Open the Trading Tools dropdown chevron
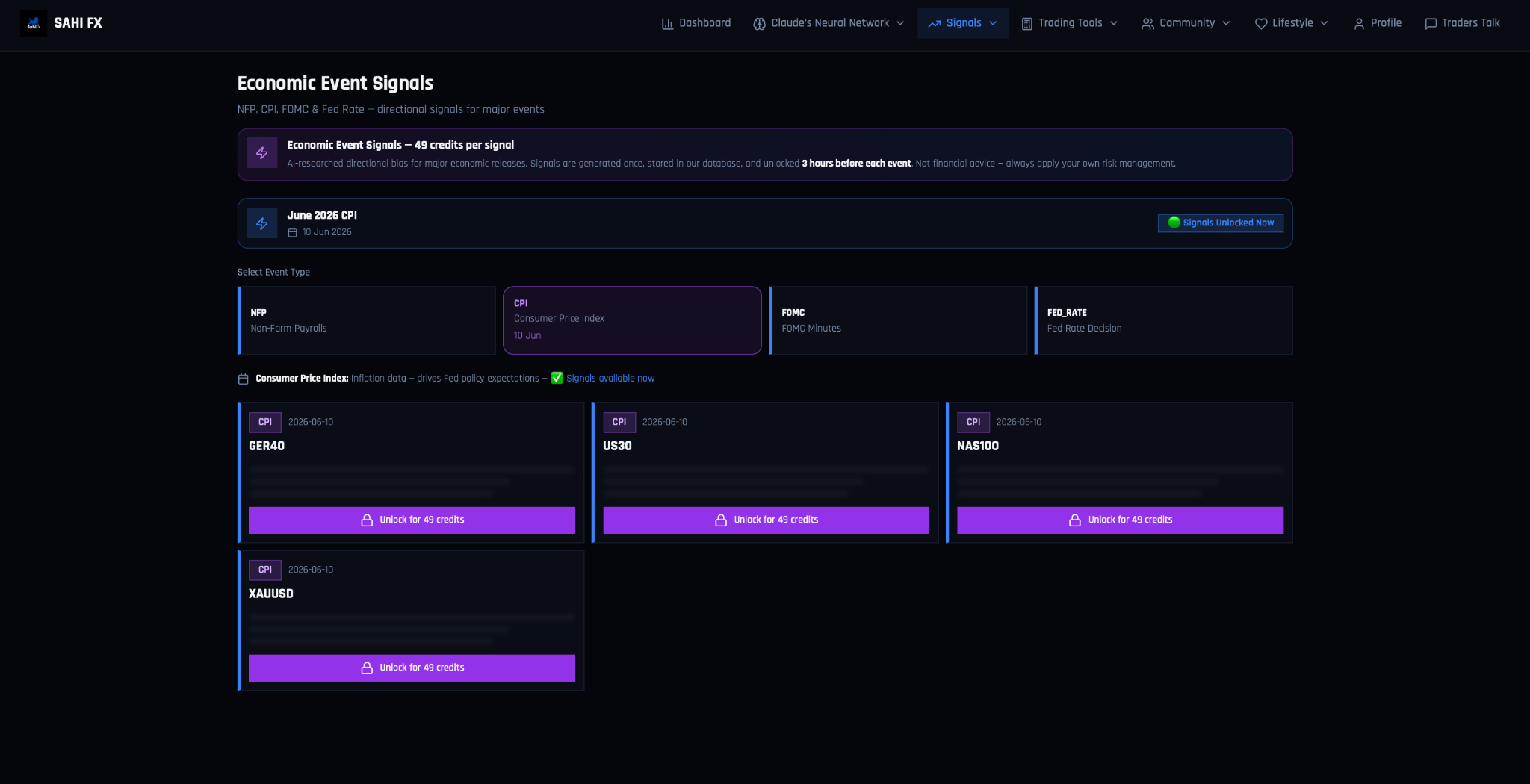Image resolution: width=1530 pixels, height=784 pixels. (x=1114, y=23)
